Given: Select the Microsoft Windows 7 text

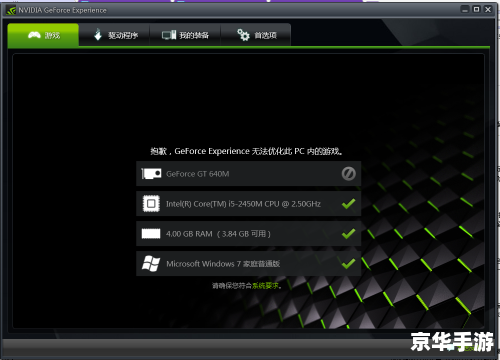Looking at the screenshot, I should pyautogui.click(x=223, y=264).
